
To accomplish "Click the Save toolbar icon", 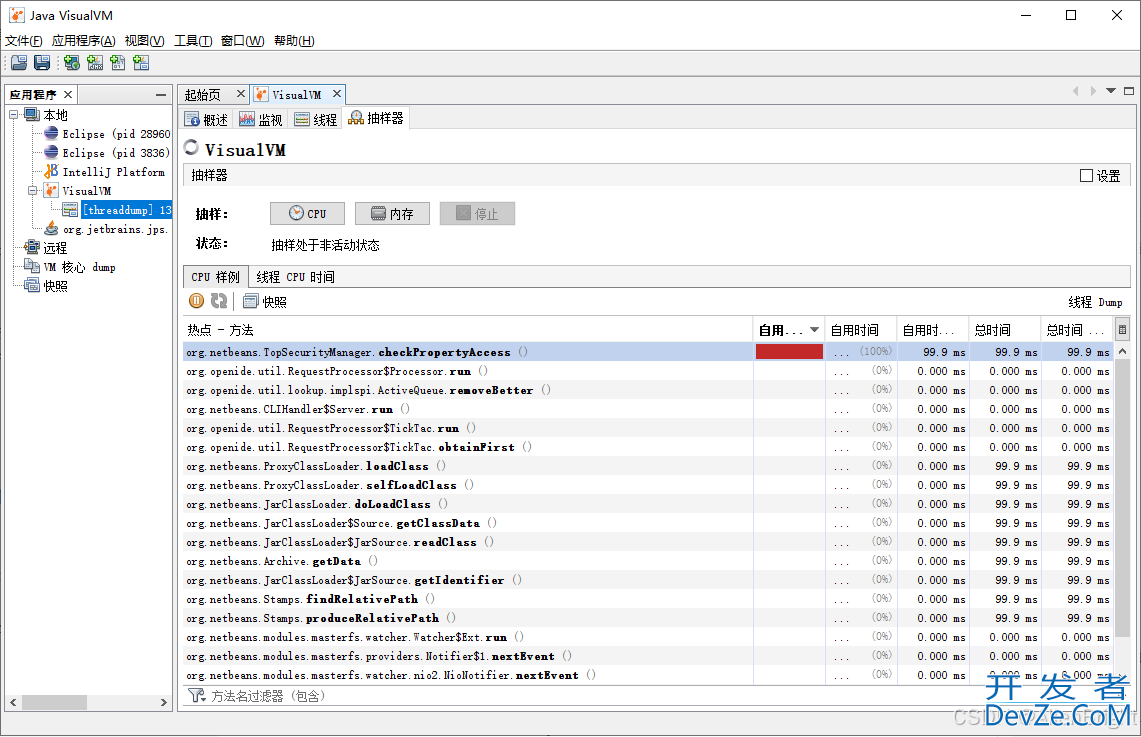I will pos(42,63).
